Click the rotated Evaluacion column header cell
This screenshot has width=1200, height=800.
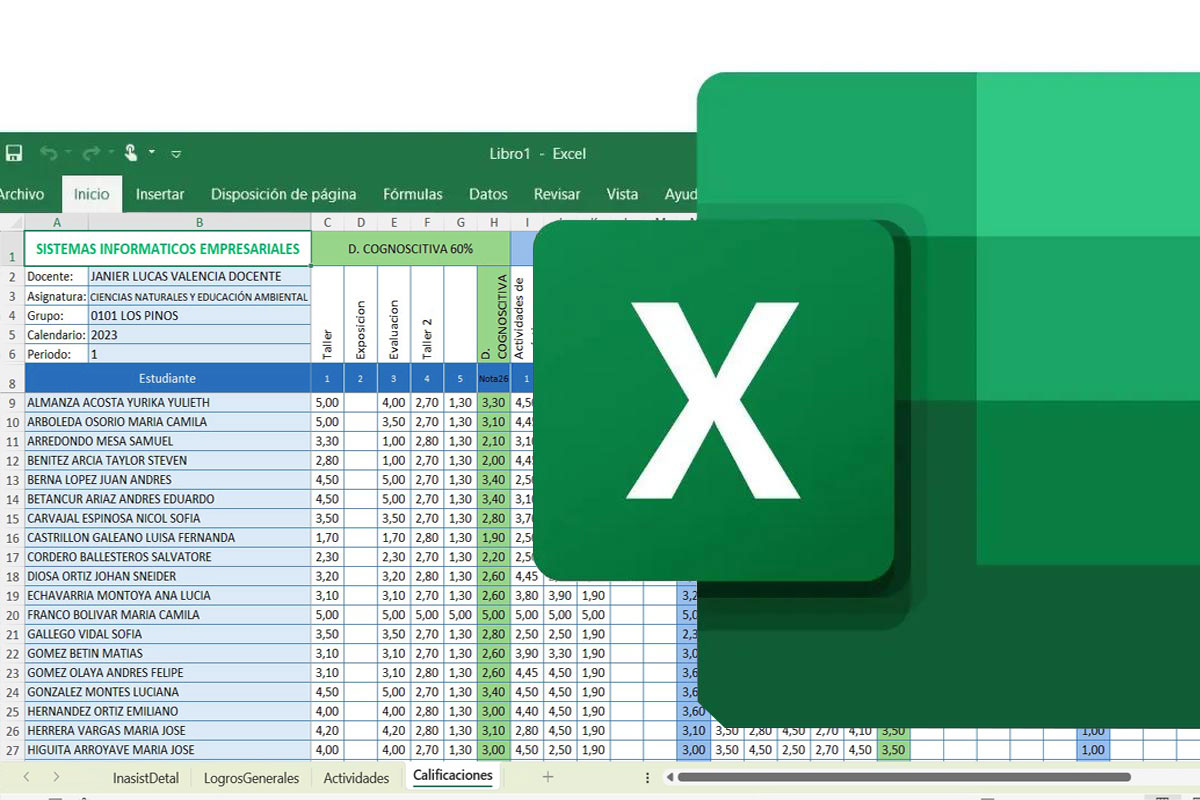394,315
